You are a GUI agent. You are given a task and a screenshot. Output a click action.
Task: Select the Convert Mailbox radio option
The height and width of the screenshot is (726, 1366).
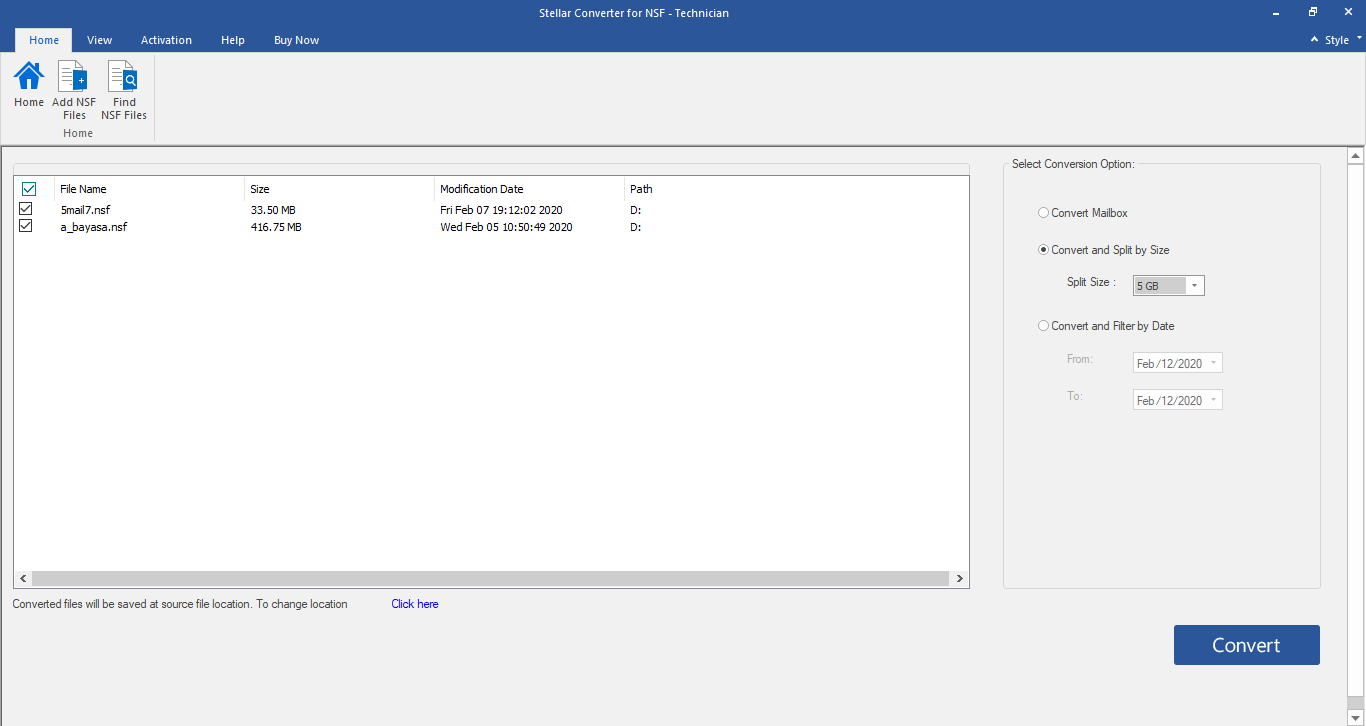point(1044,213)
